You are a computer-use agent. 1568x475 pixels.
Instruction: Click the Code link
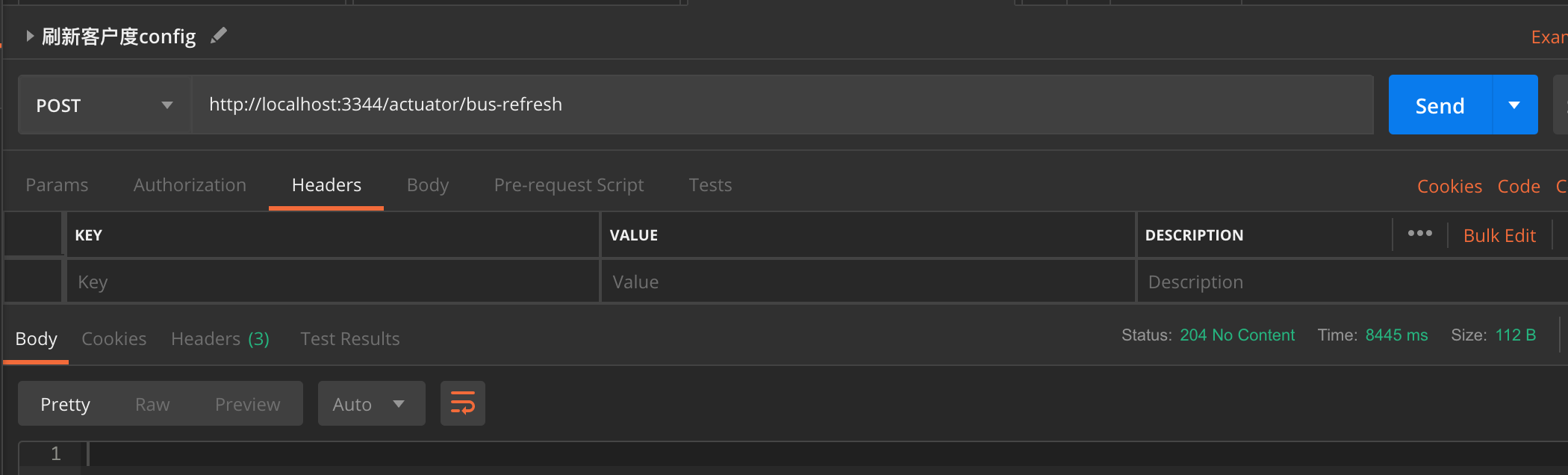[1519, 187]
